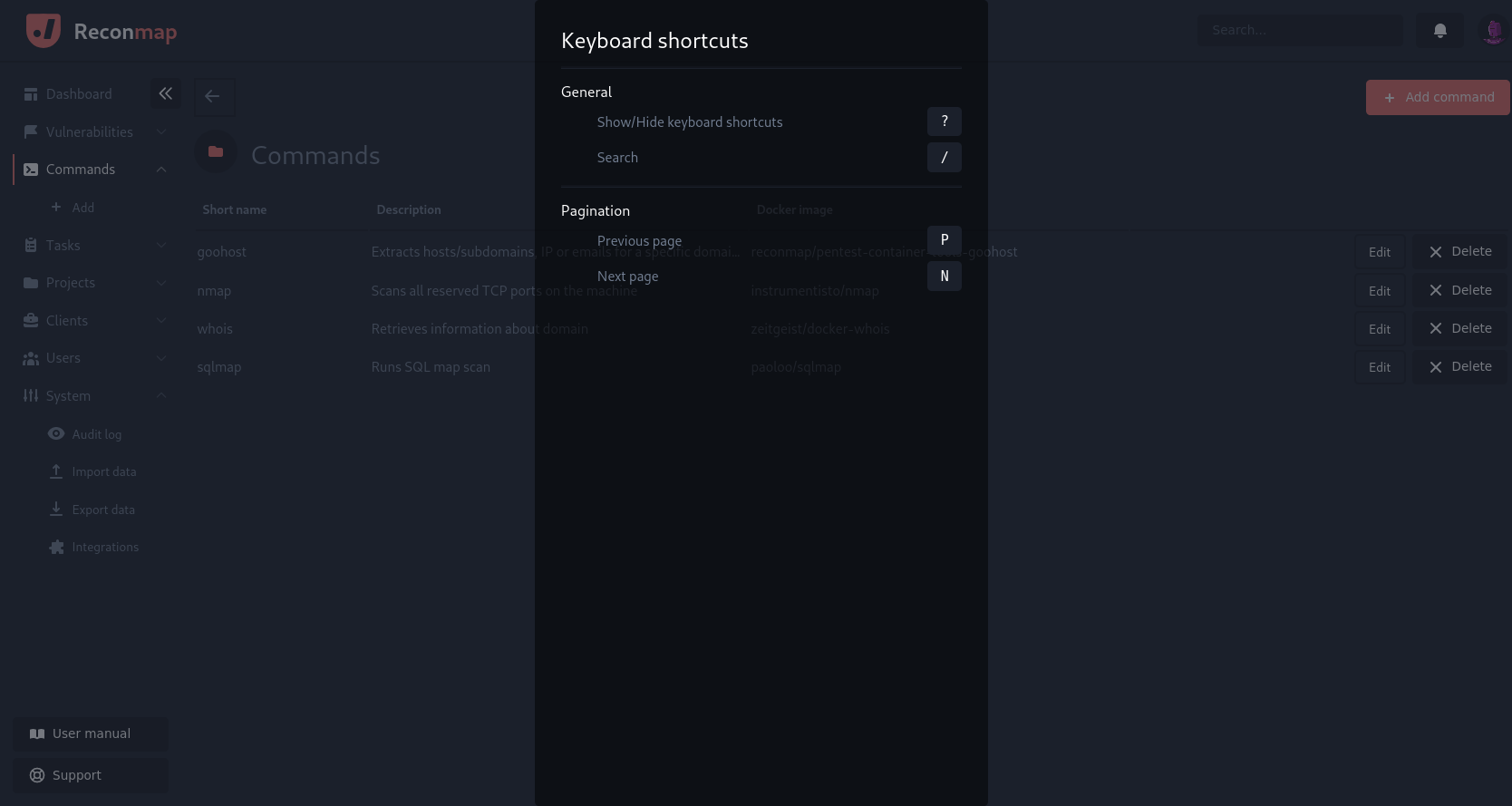Click the Tasks clipboard icon

[x=31, y=245]
